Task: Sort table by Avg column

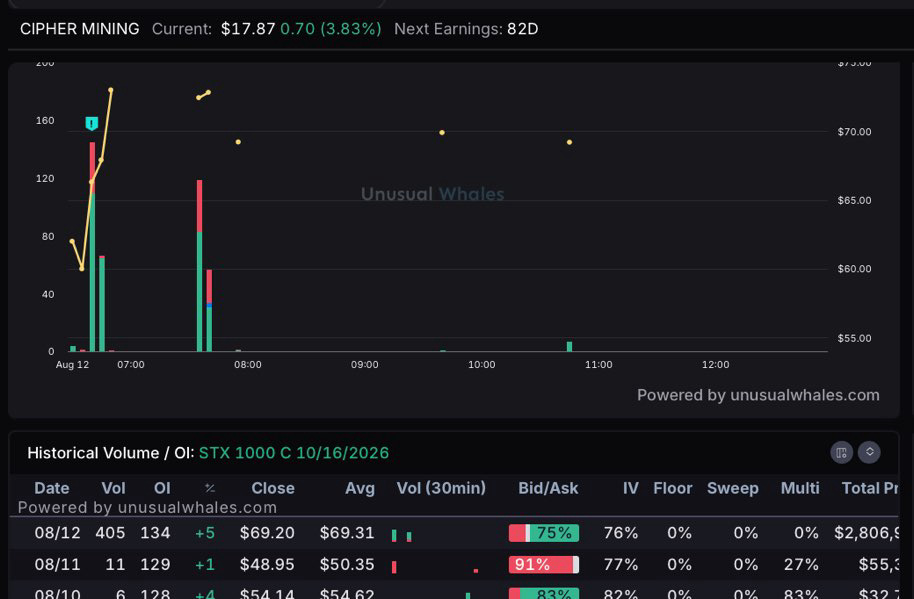Action: point(360,488)
